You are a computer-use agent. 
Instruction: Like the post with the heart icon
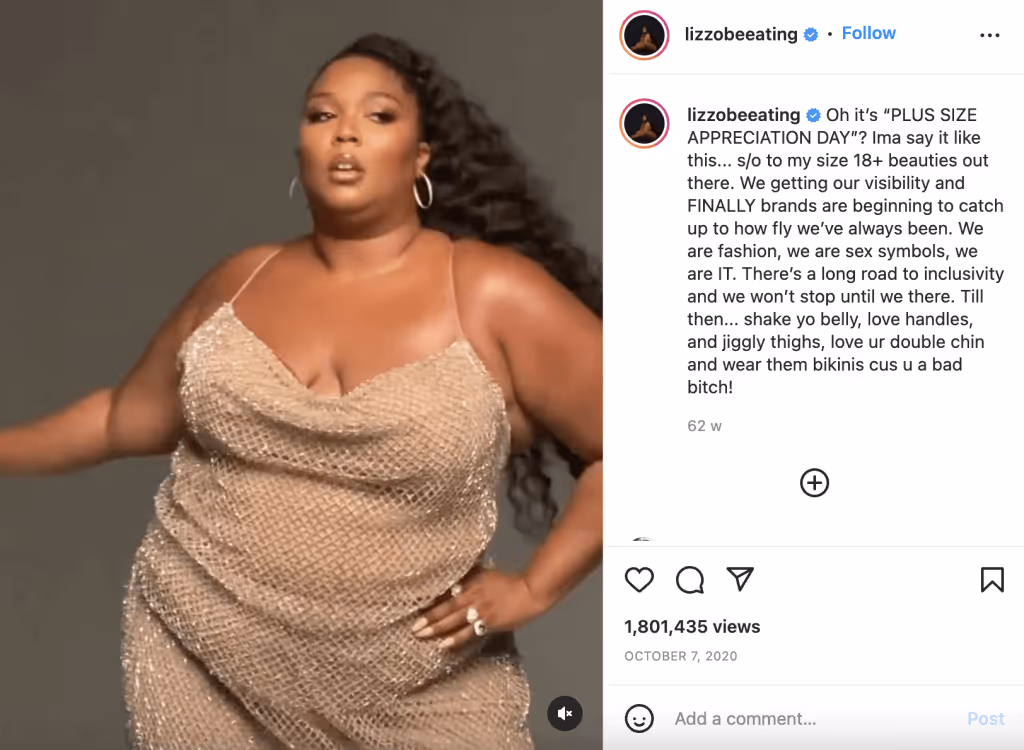[x=639, y=579]
